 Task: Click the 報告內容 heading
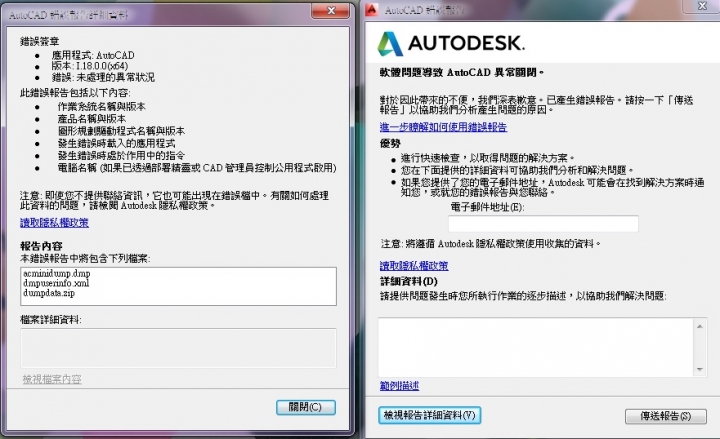[x=41, y=246]
